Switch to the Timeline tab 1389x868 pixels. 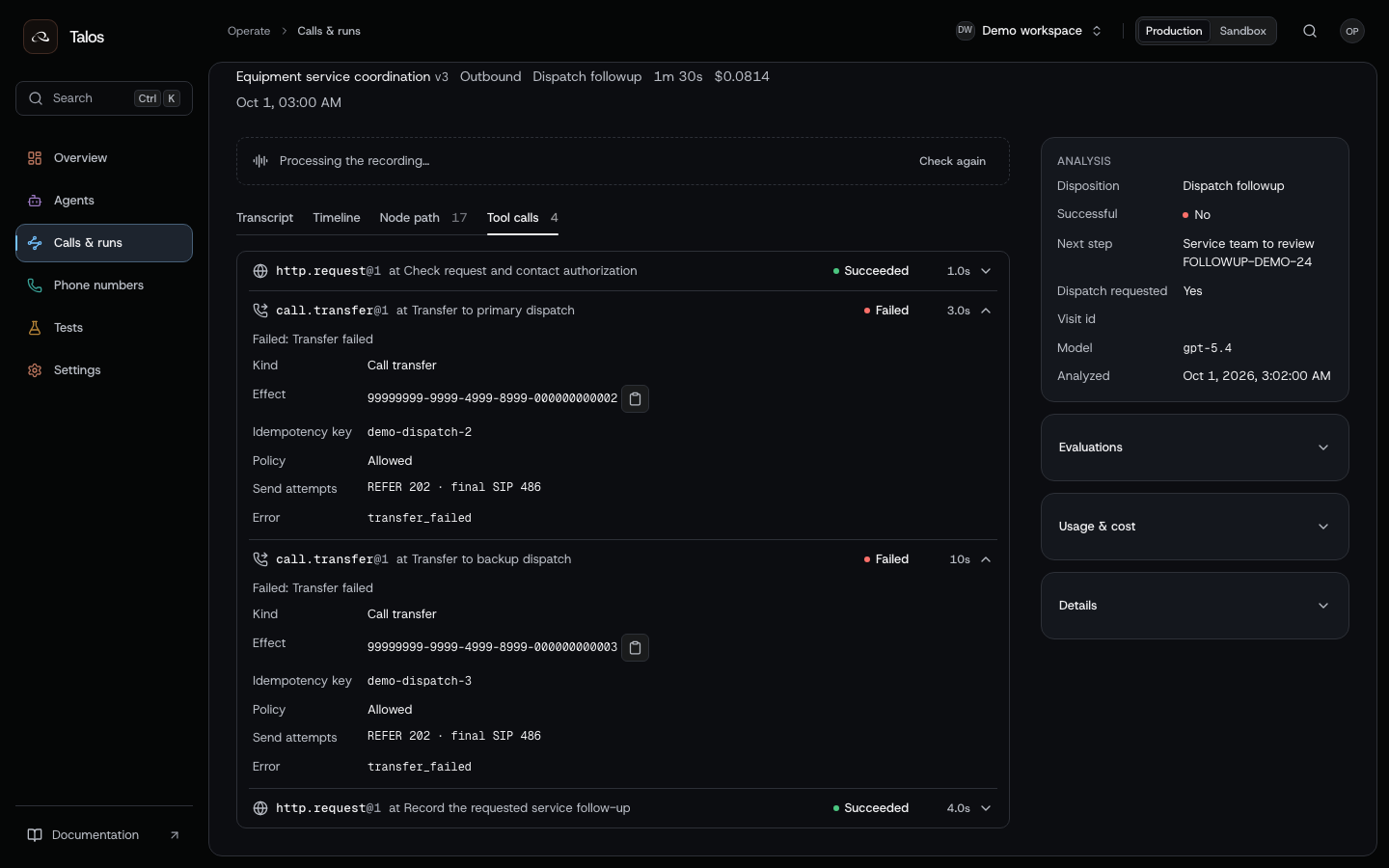[337, 218]
